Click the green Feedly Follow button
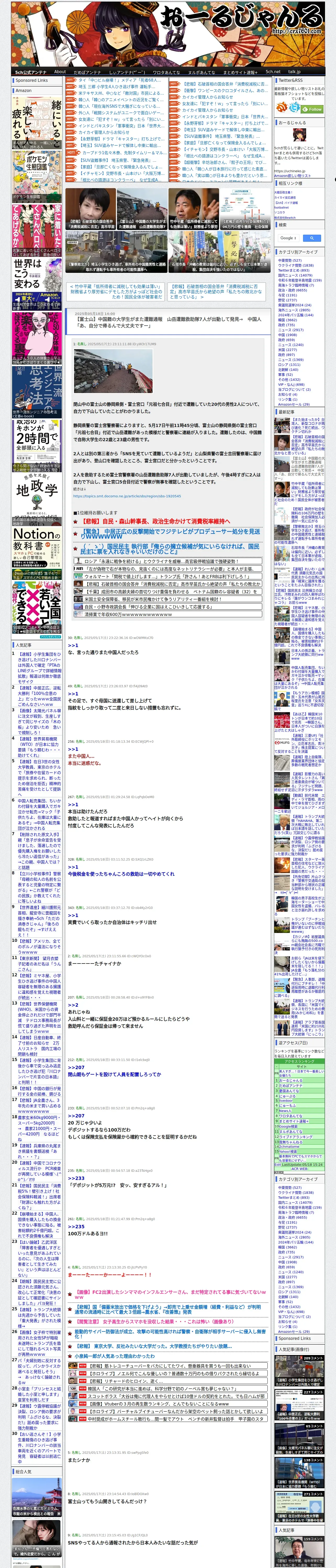Screen dimensions: 336x1568 (x=313, y=109)
